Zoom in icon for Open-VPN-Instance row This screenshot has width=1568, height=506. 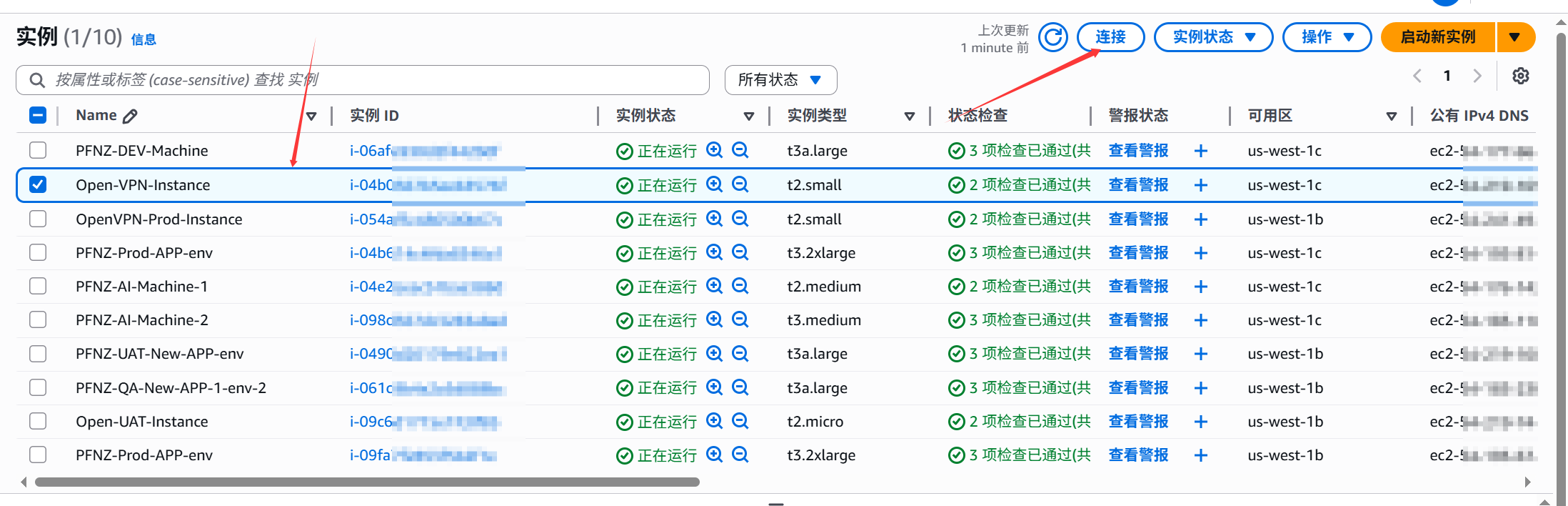[714, 184]
